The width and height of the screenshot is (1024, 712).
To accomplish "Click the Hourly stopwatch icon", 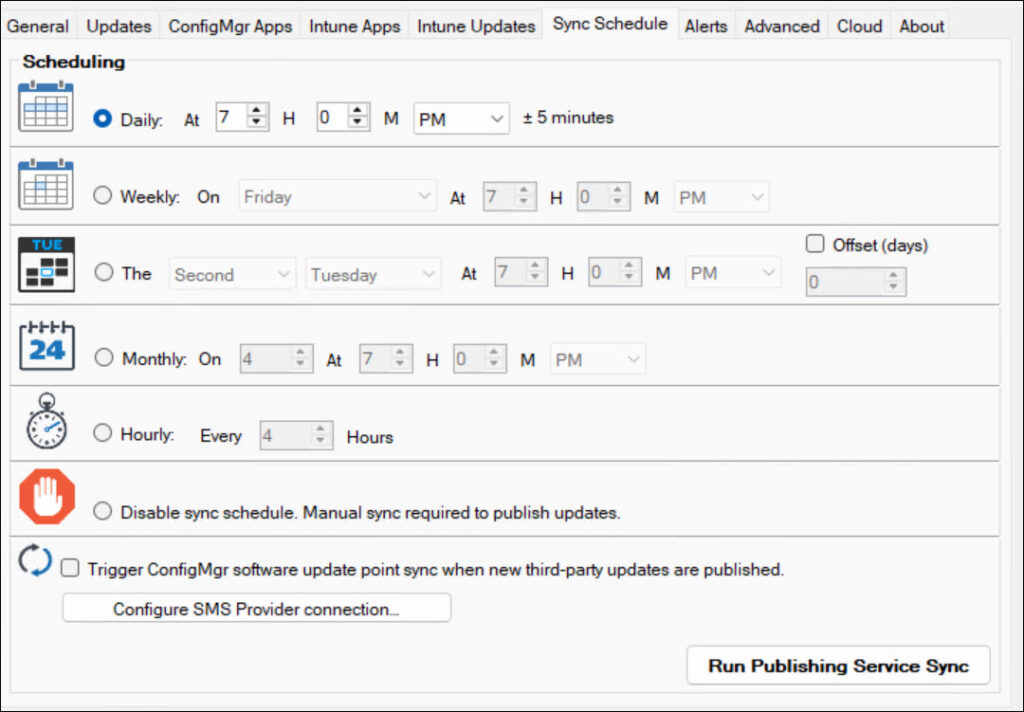I will pyautogui.click(x=46, y=422).
